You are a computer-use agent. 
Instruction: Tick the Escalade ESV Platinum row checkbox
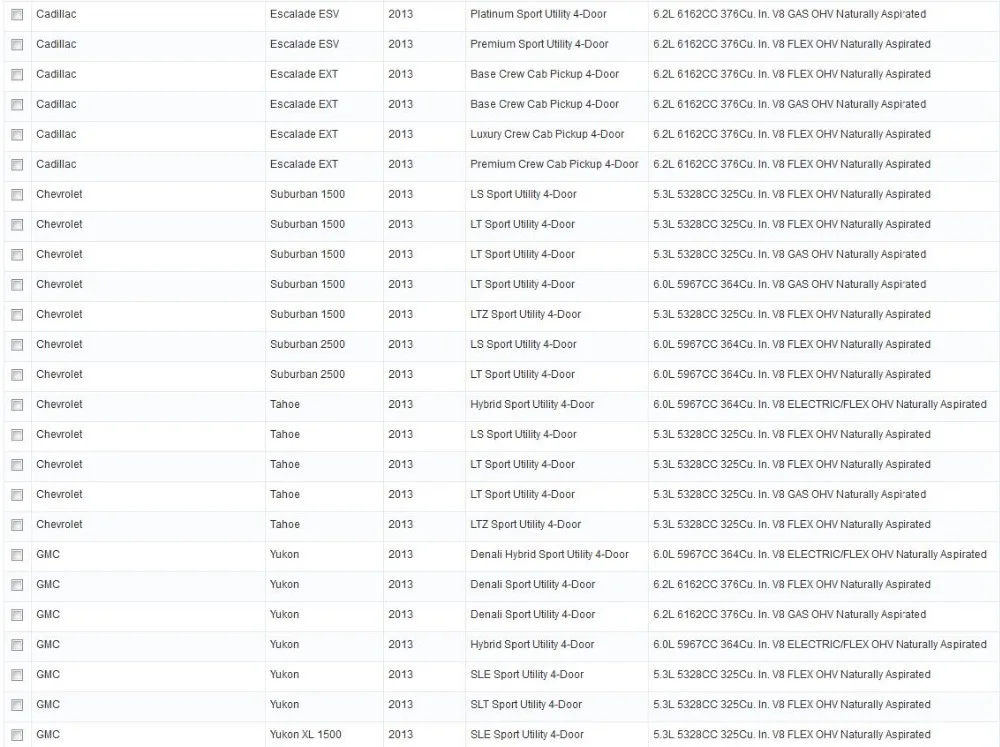[x=17, y=15]
